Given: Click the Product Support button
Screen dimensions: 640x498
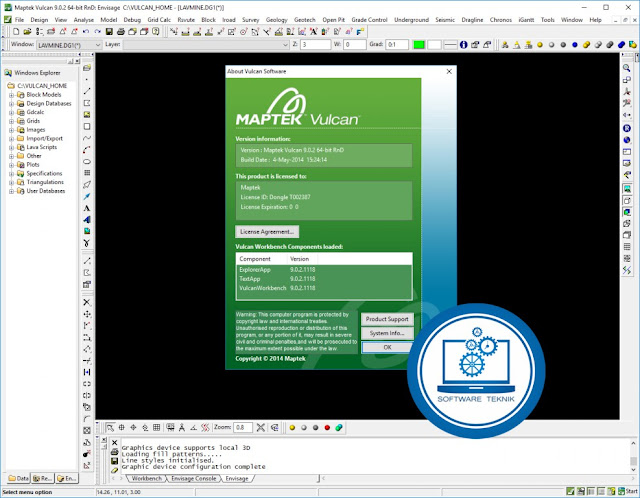Looking at the screenshot, I should (387, 319).
